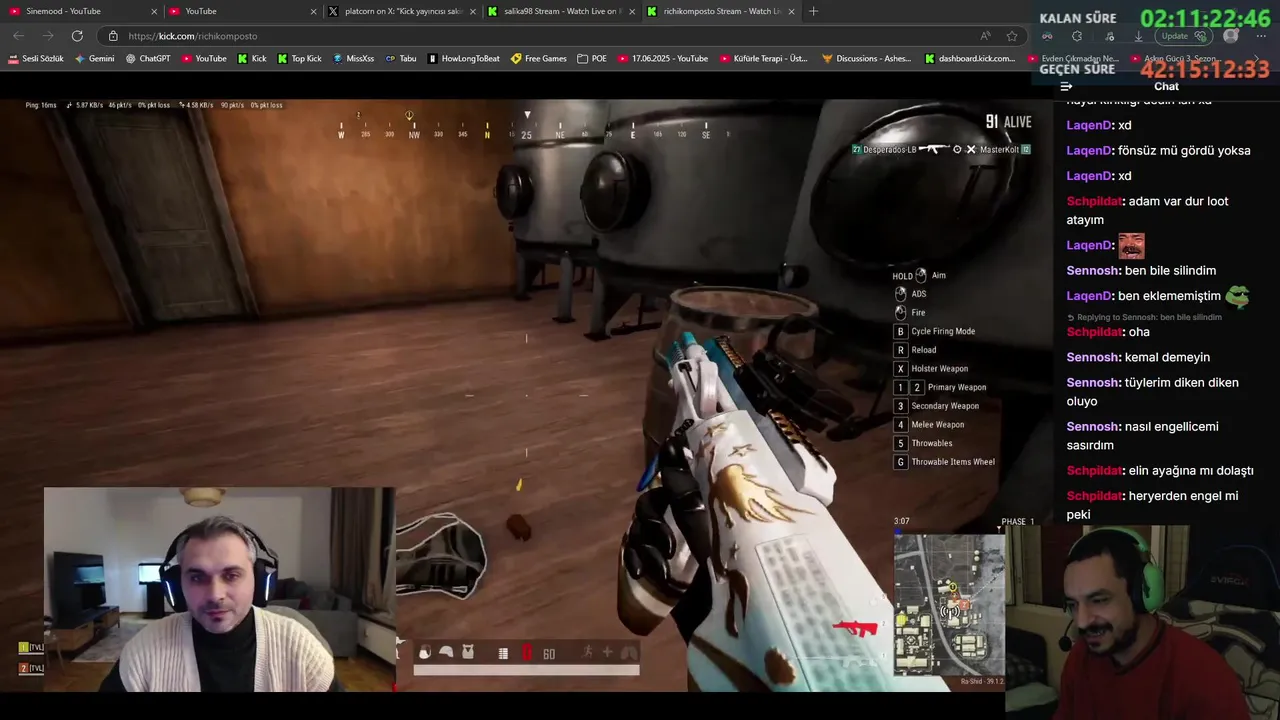Open the browser settings and more menu
Screen dimensions: 1280x720
click(x=1260, y=36)
